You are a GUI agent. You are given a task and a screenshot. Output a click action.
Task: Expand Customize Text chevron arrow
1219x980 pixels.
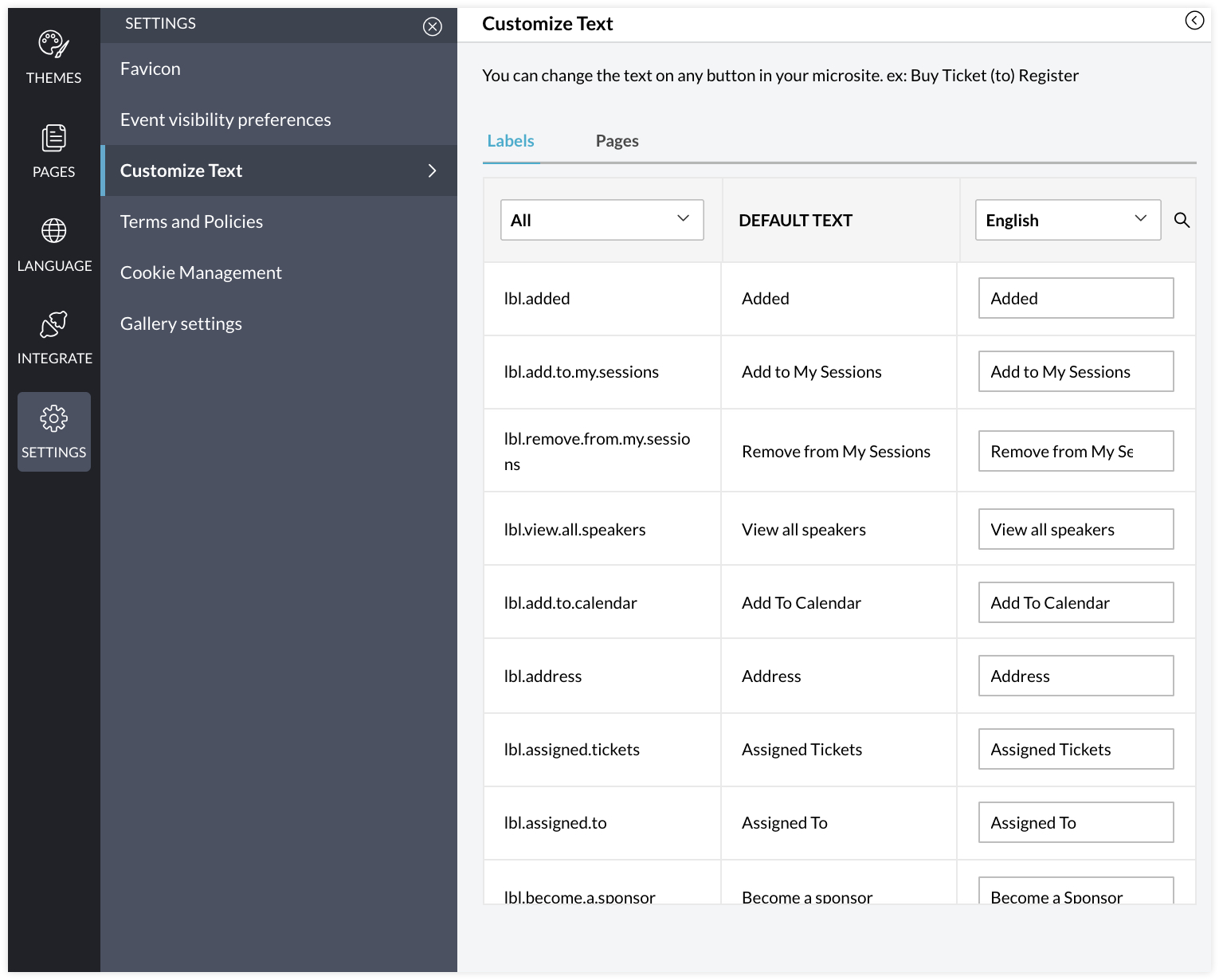432,171
